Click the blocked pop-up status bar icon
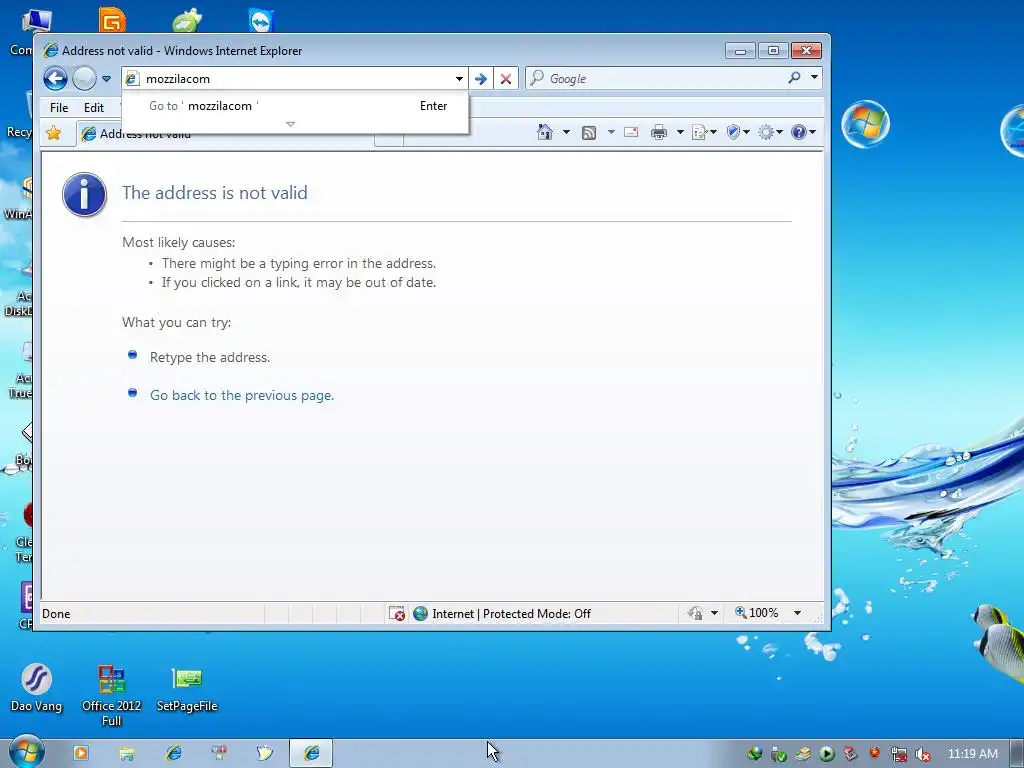This screenshot has width=1024, height=768. click(x=396, y=613)
